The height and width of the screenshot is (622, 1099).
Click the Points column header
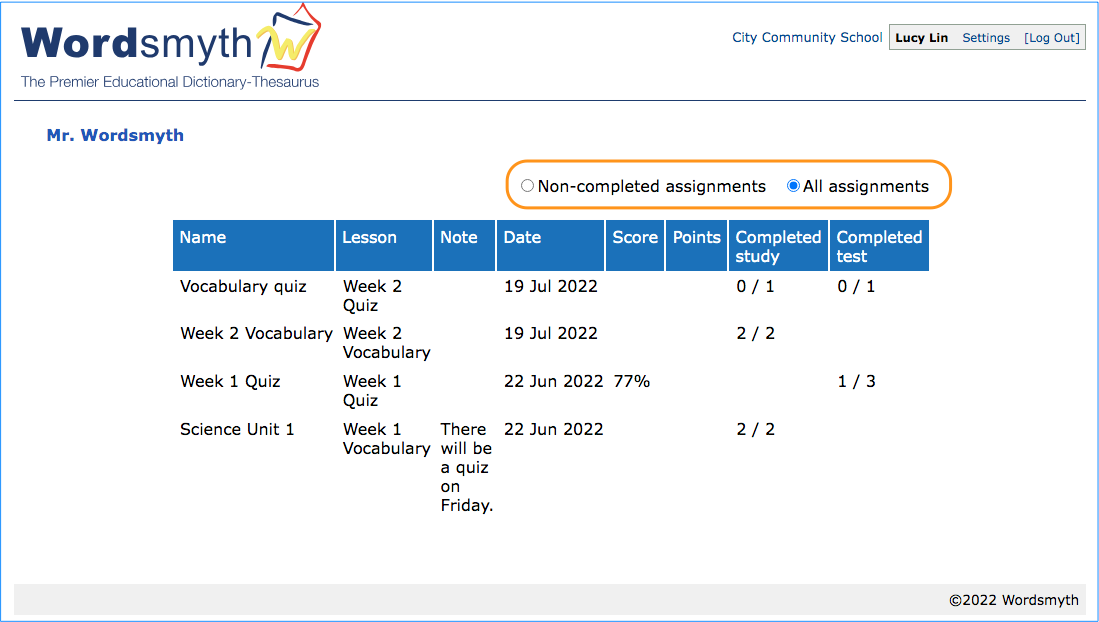(696, 238)
